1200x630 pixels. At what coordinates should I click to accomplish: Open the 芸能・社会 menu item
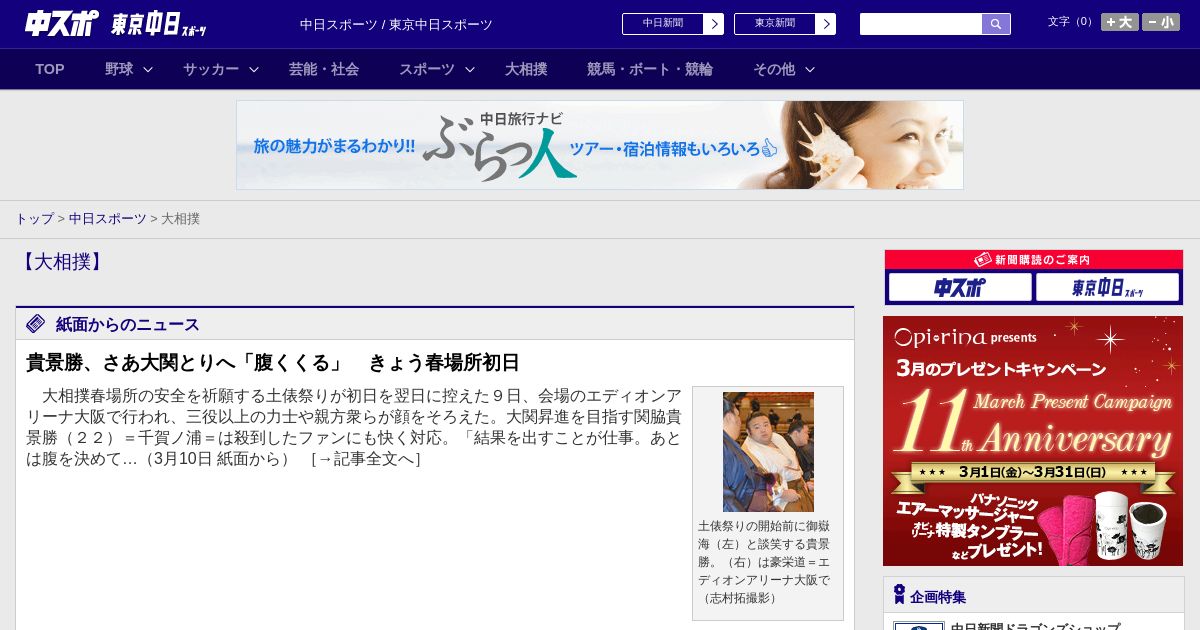point(324,69)
